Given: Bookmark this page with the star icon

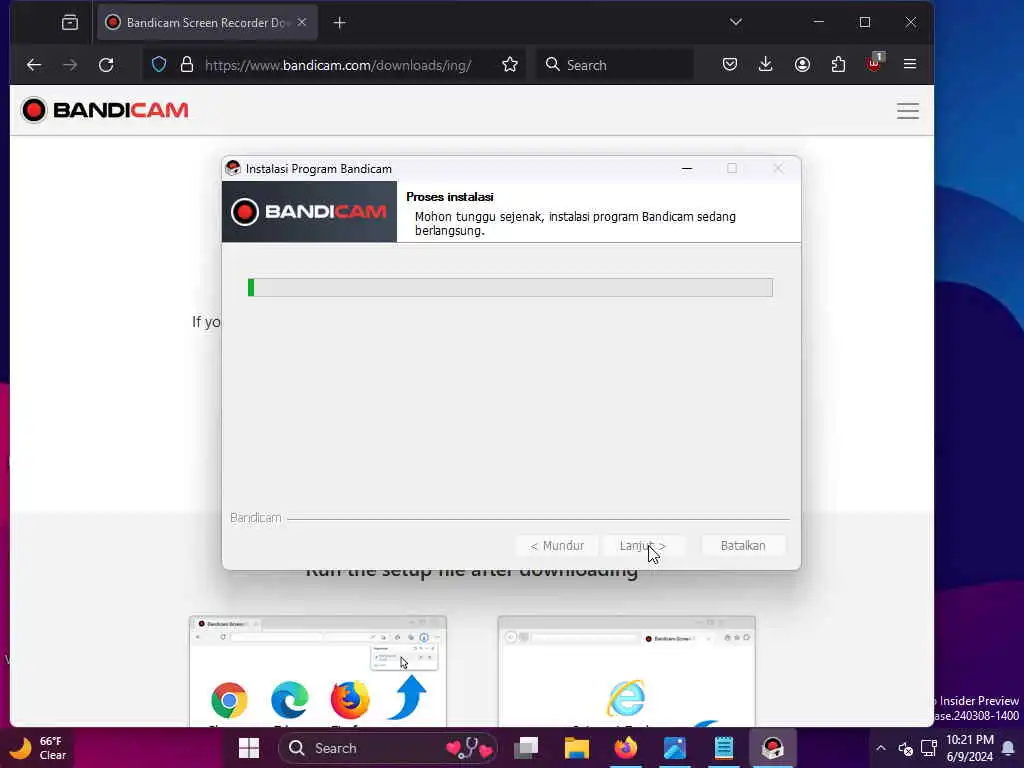Looking at the screenshot, I should (510, 65).
